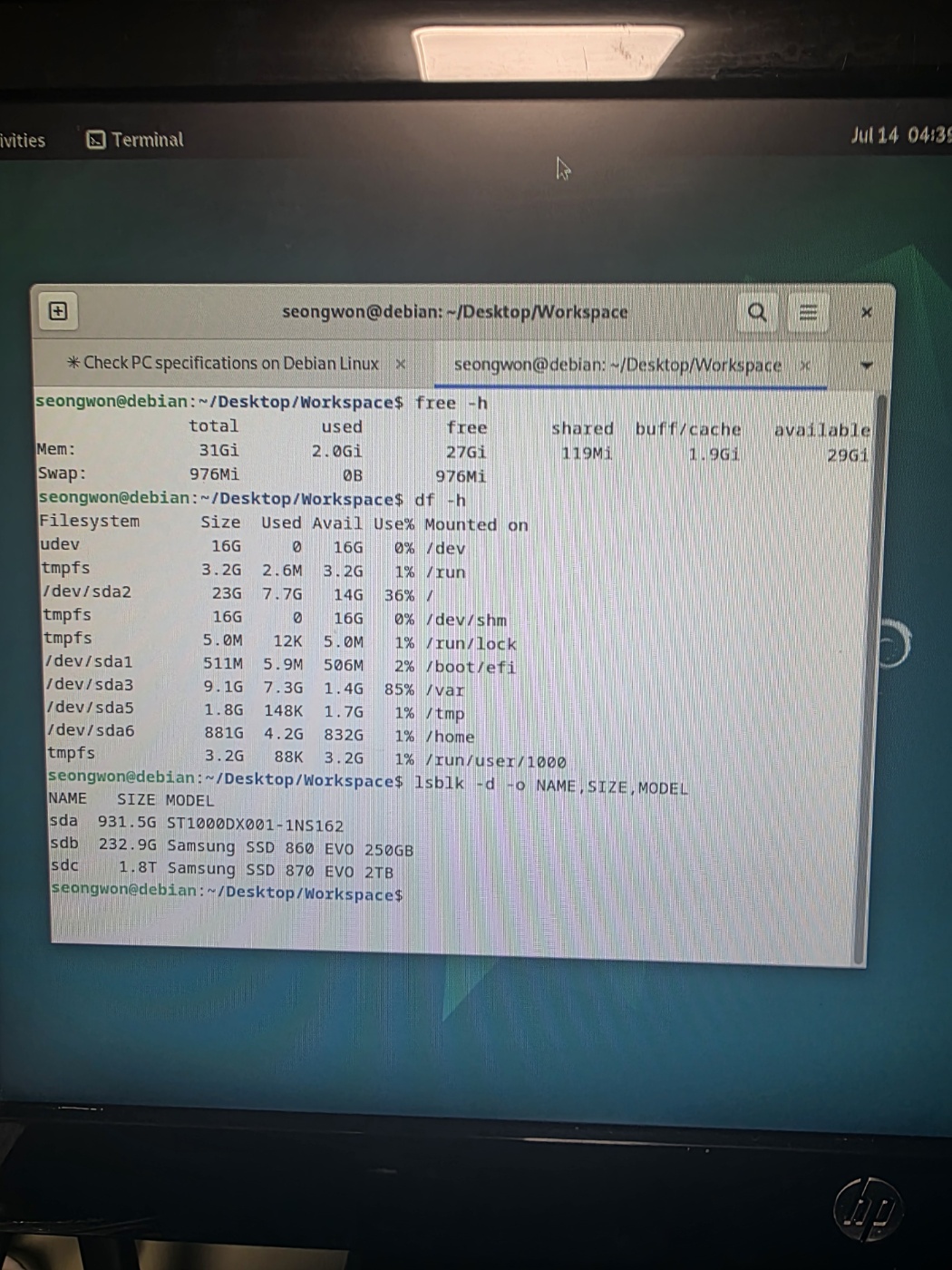Click the '/home' mount point
The image size is (952, 1270).
pos(450,737)
